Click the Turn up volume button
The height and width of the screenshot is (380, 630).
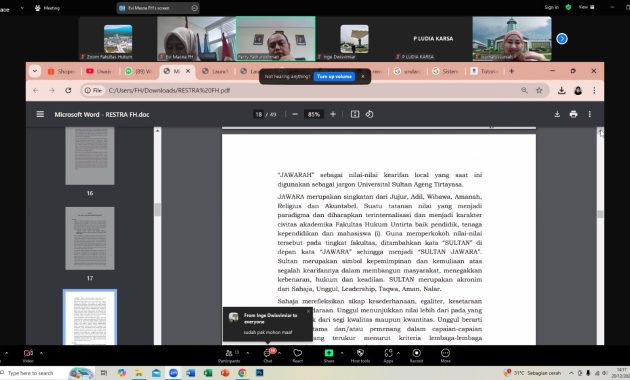334,76
